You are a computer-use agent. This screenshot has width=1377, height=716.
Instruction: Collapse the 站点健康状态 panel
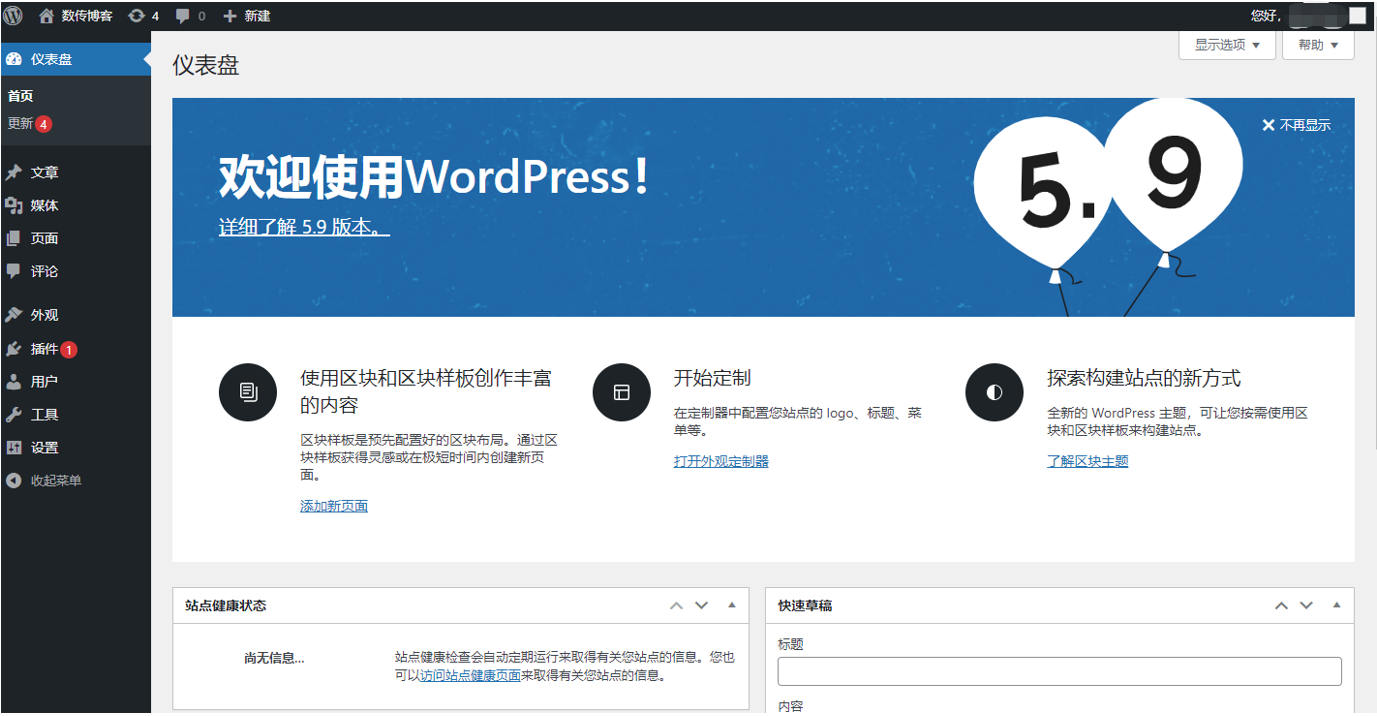pos(731,606)
